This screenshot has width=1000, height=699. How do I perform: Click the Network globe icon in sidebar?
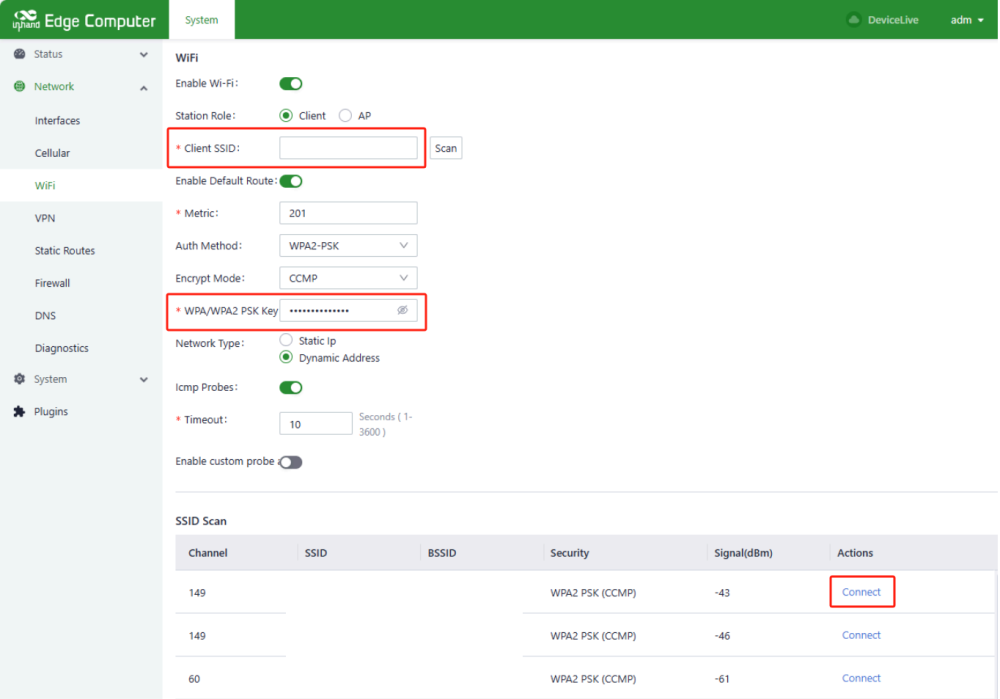[x=19, y=87]
